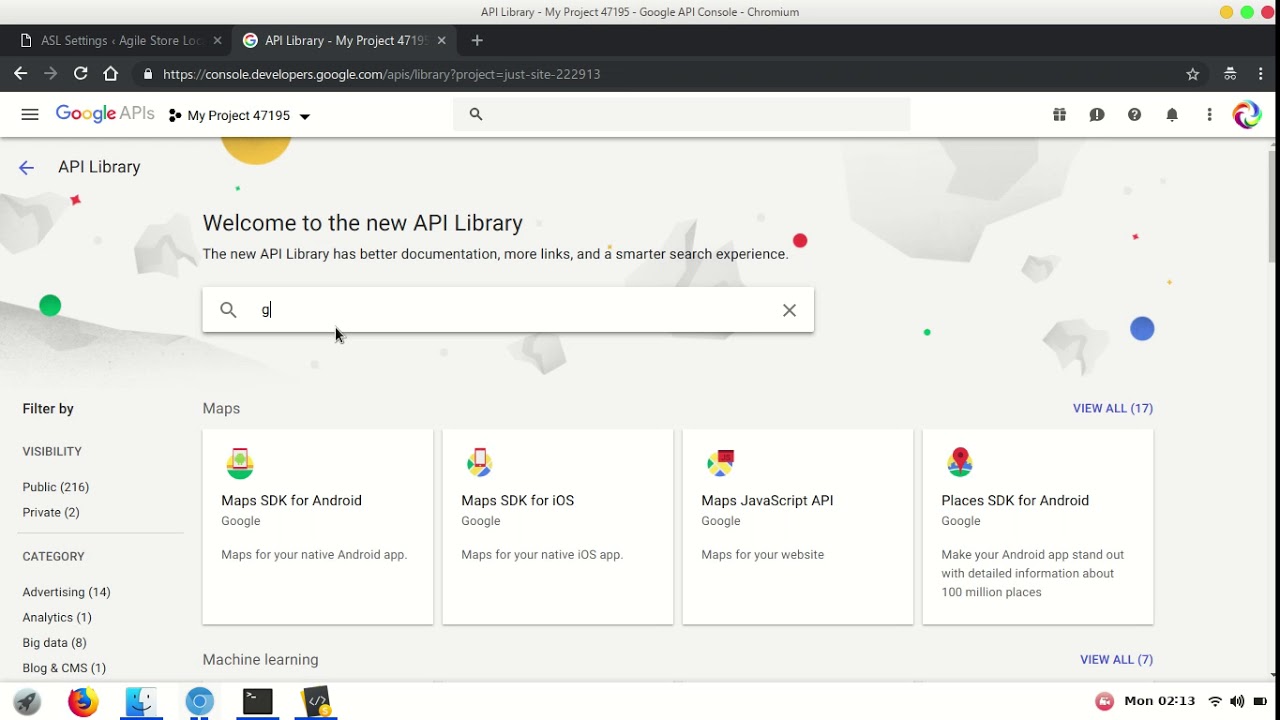Open the notifications bell
1280x720 pixels.
1172,115
